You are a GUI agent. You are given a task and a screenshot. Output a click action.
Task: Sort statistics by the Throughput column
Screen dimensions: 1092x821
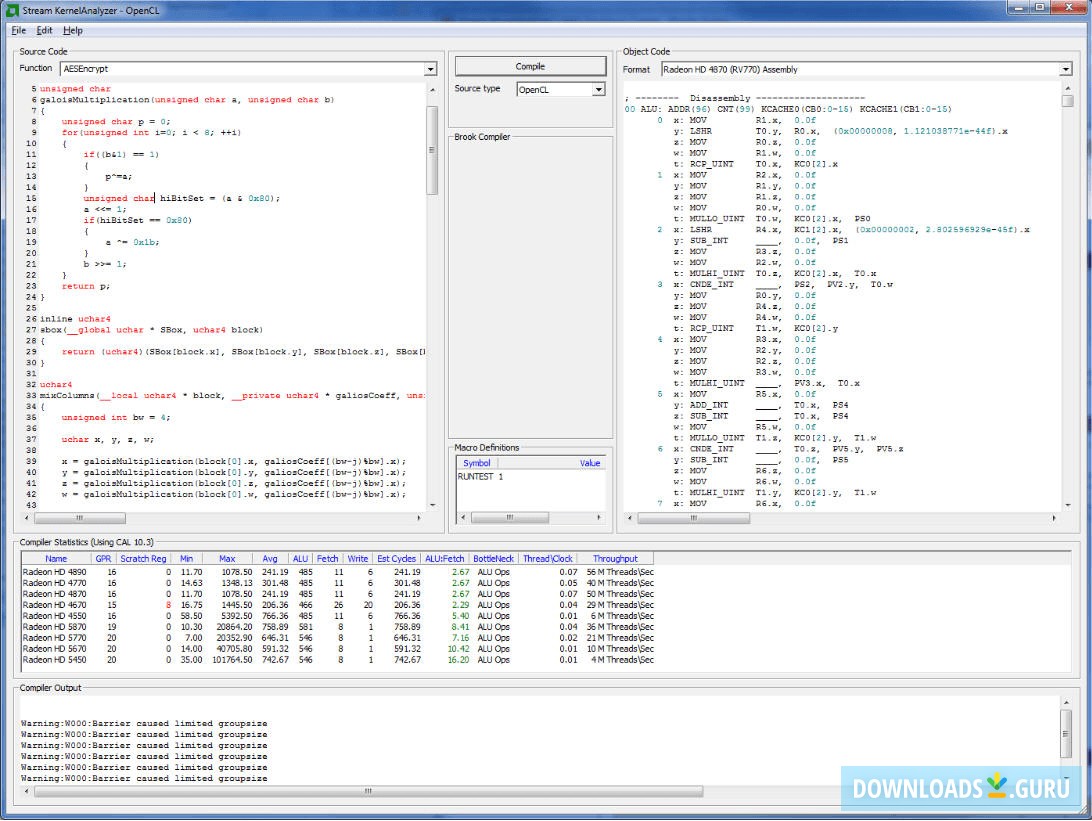[616, 558]
